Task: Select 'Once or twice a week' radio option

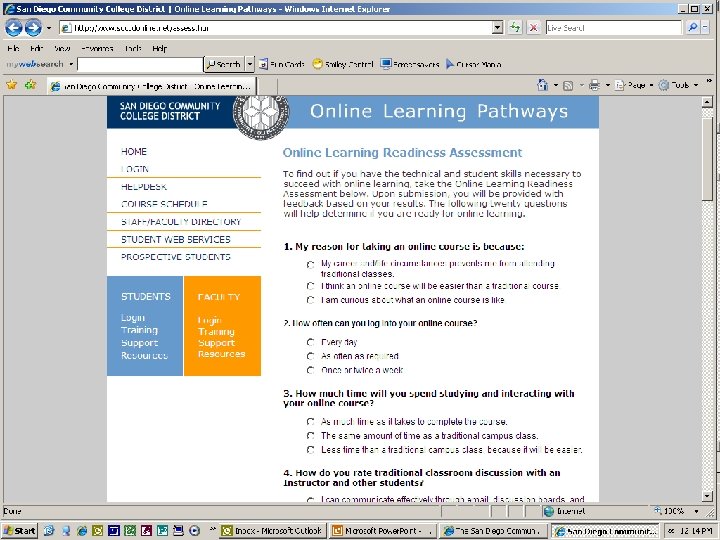Action: [x=311, y=370]
